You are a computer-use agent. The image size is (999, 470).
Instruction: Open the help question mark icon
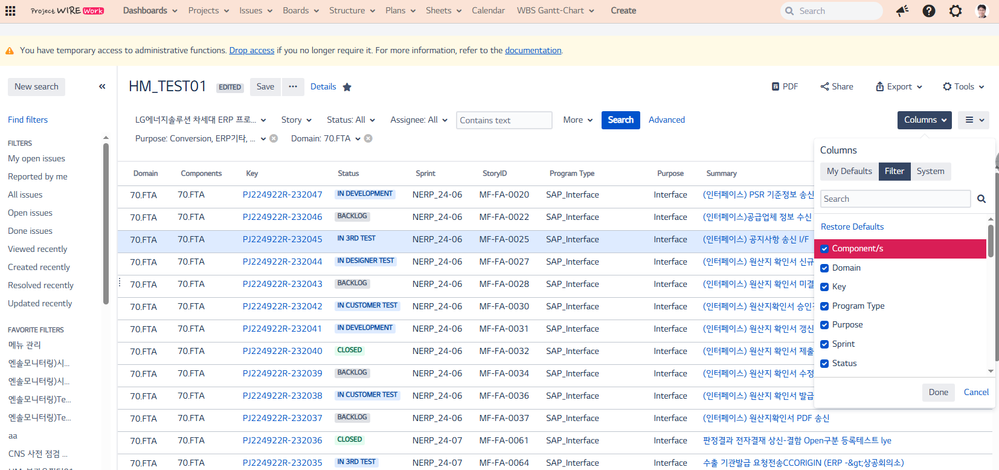[x=929, y=11]
